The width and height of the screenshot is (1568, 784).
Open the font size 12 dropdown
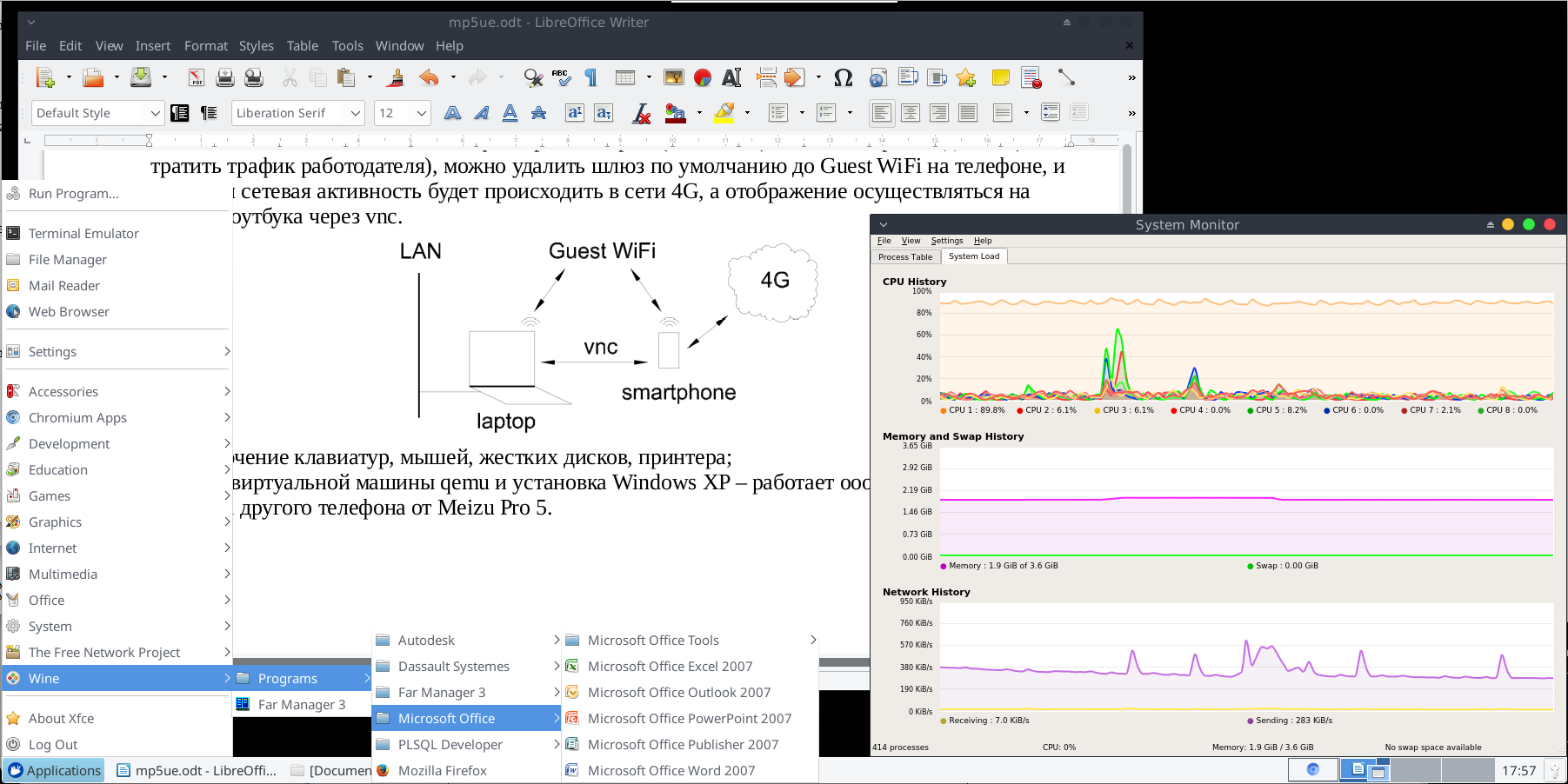point(422,113)
